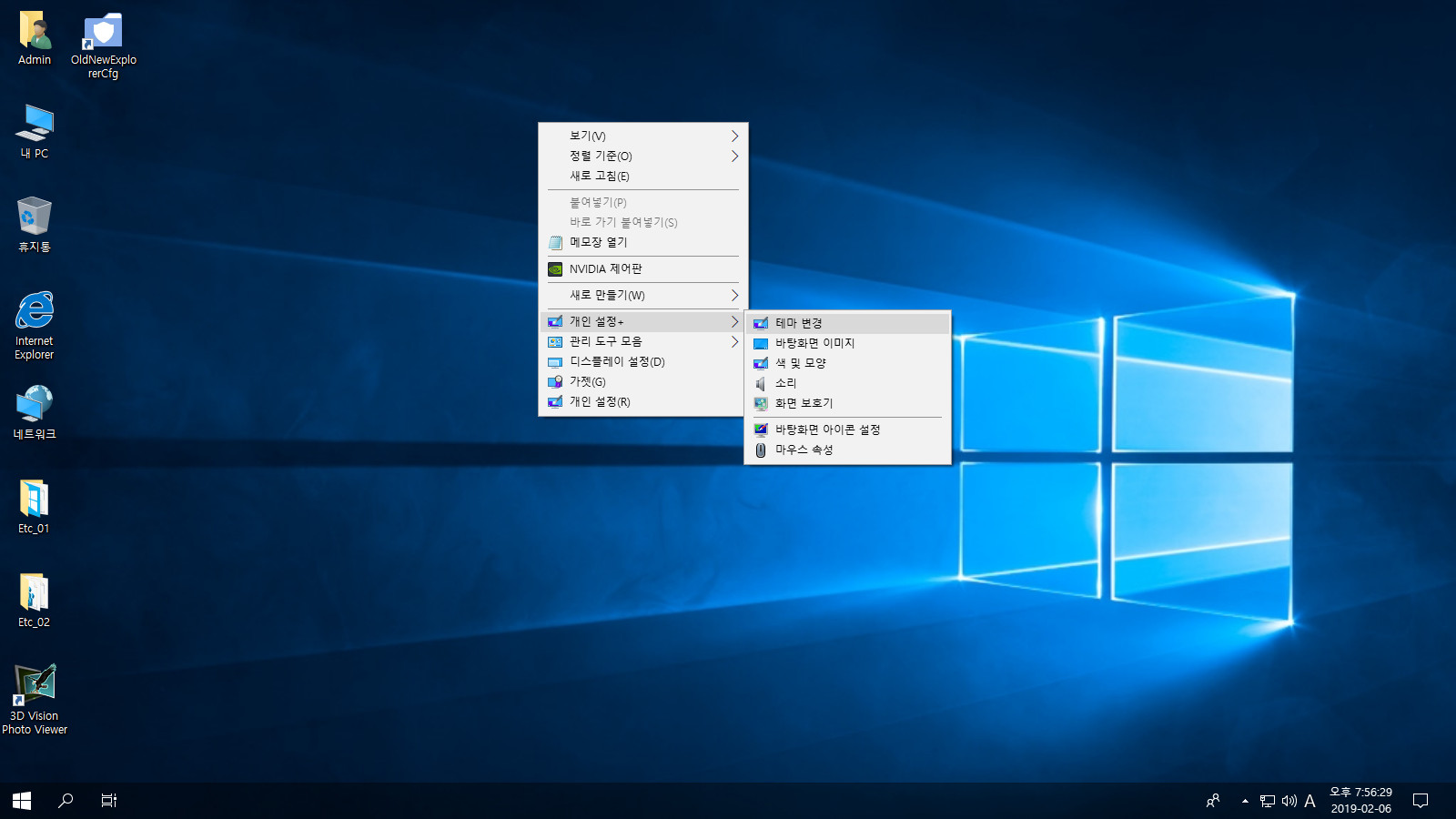The width and height of the screenshot is (1456, 819).
Task: Select 바탕화면 이미지 in the submenu
Action: (x=847, y=343)
